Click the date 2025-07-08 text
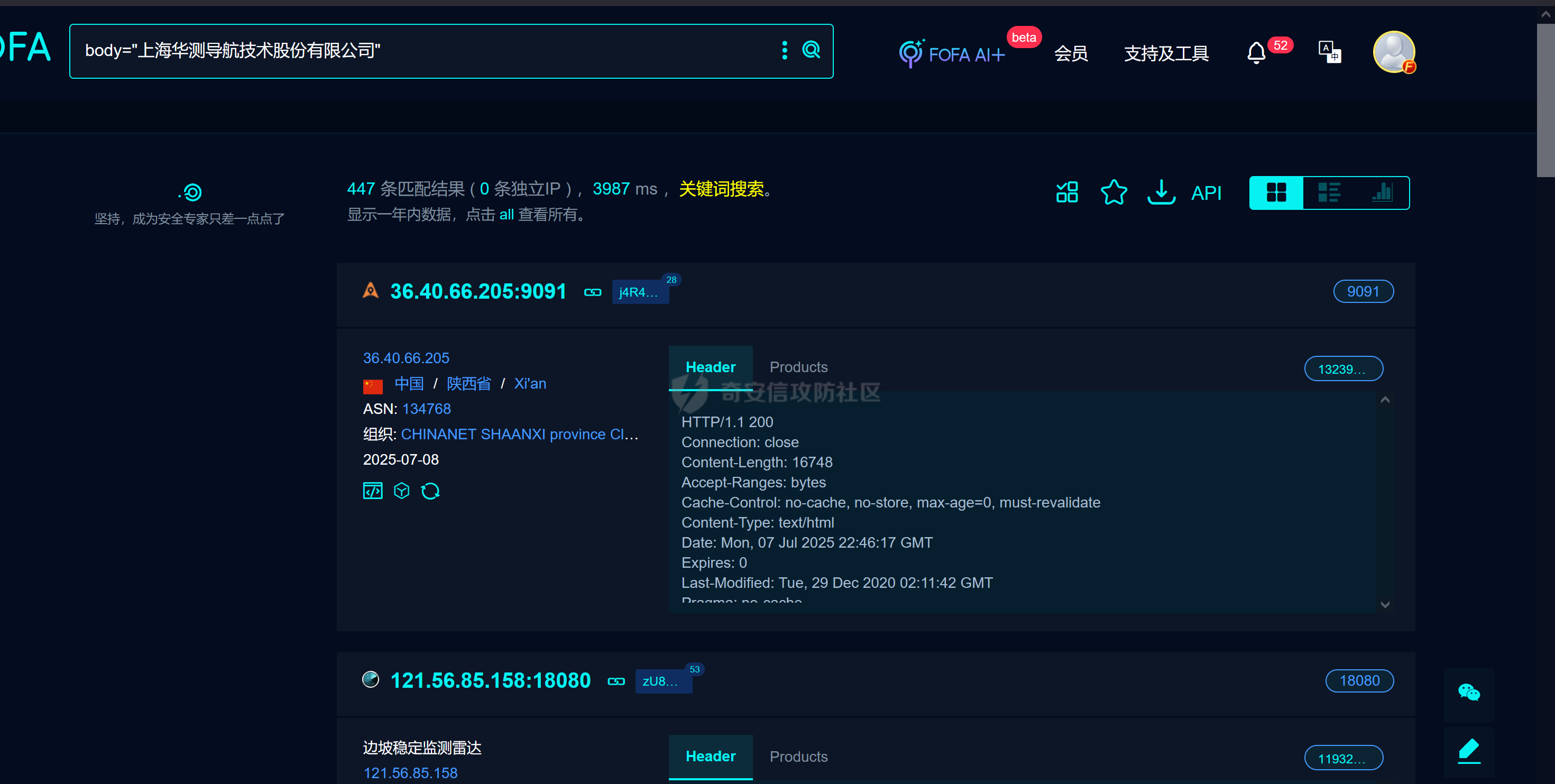Image resolution: width=1555 pixels, height=784 pixels. pyautogui.click(x=400, y=460)
